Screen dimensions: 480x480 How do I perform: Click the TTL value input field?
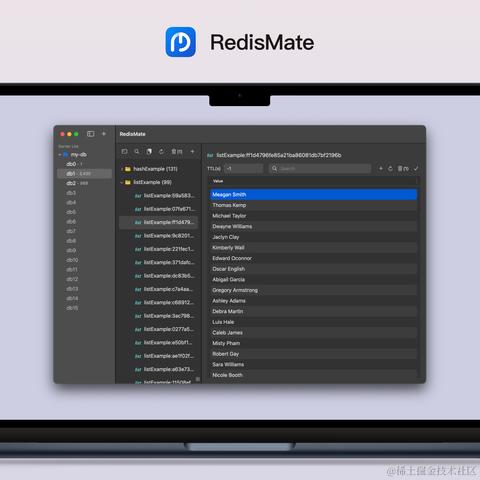point(244,168)
